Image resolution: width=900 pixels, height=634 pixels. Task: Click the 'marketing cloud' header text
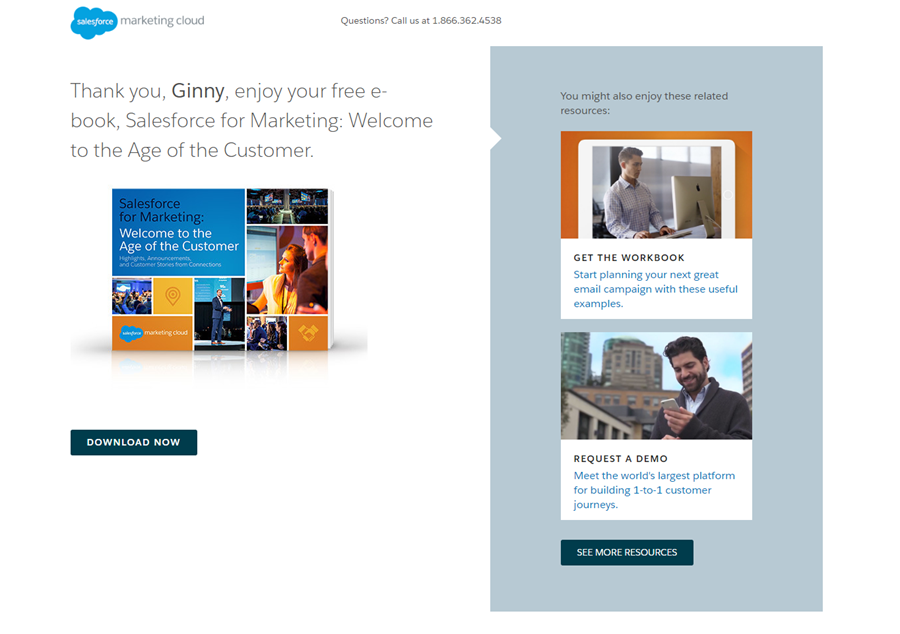click(162, 21)
